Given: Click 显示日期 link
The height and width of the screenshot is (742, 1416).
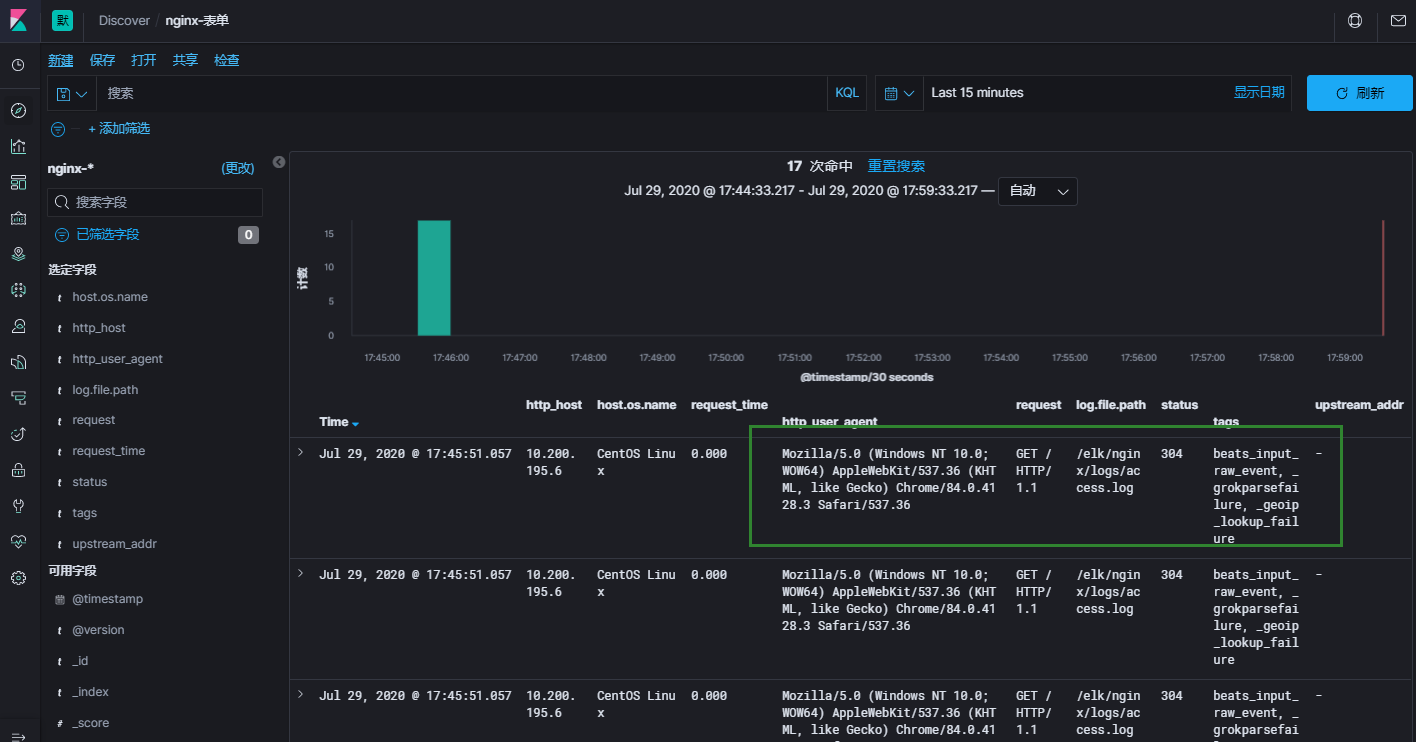Looking at the screenshot, I should pyautogui.click(x=1259, y=92).
